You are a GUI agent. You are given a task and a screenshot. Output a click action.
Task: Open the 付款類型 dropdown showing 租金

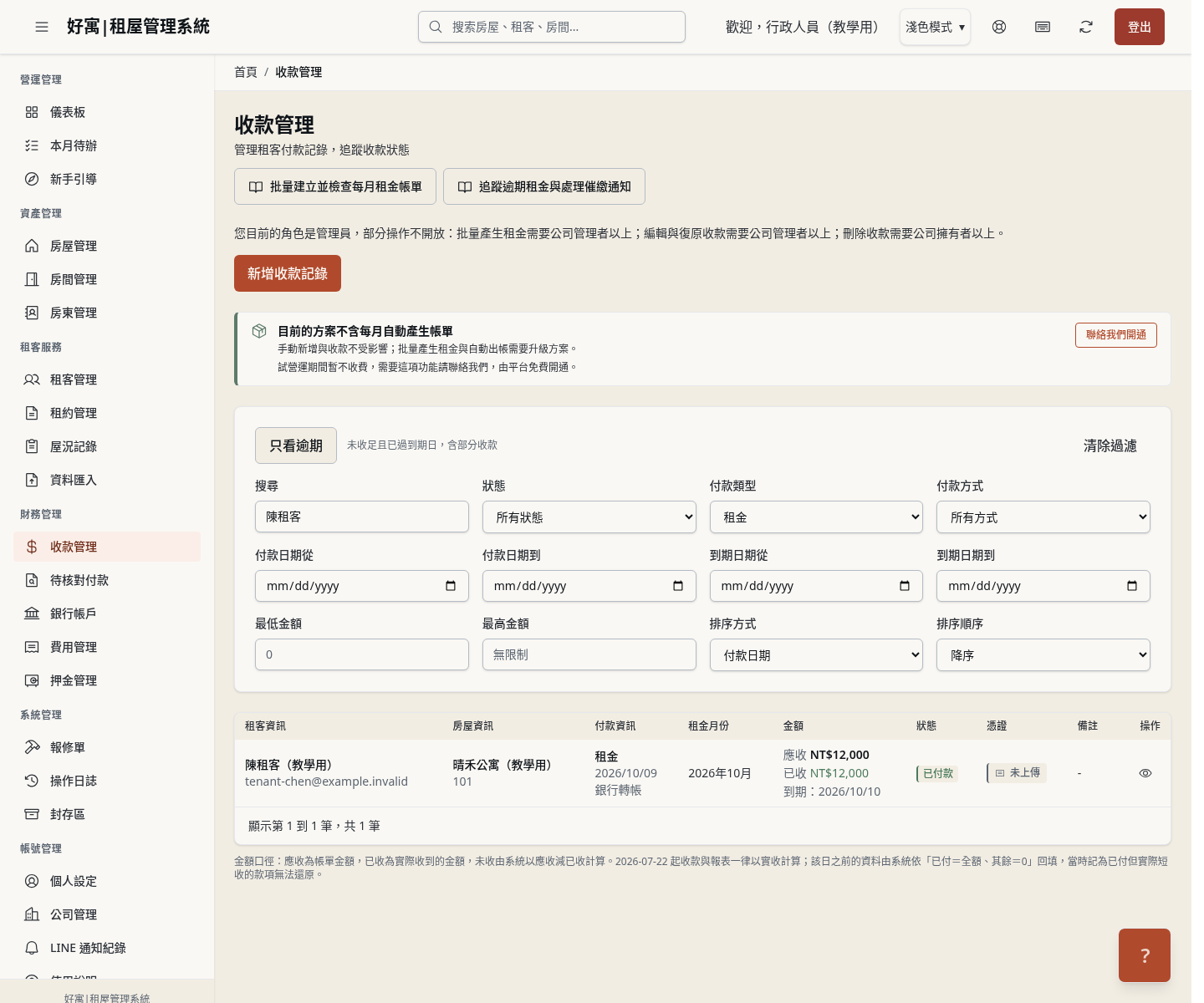point(816,517)
